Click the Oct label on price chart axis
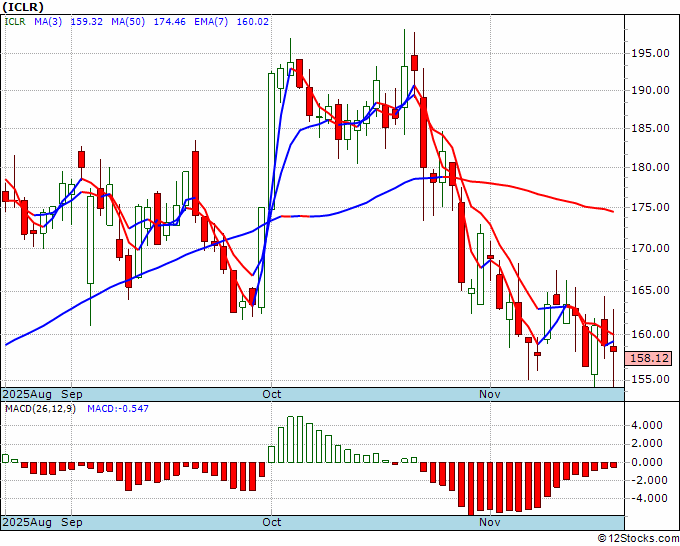The width and height of the screenshot is (680, 546). coord(272,394)
